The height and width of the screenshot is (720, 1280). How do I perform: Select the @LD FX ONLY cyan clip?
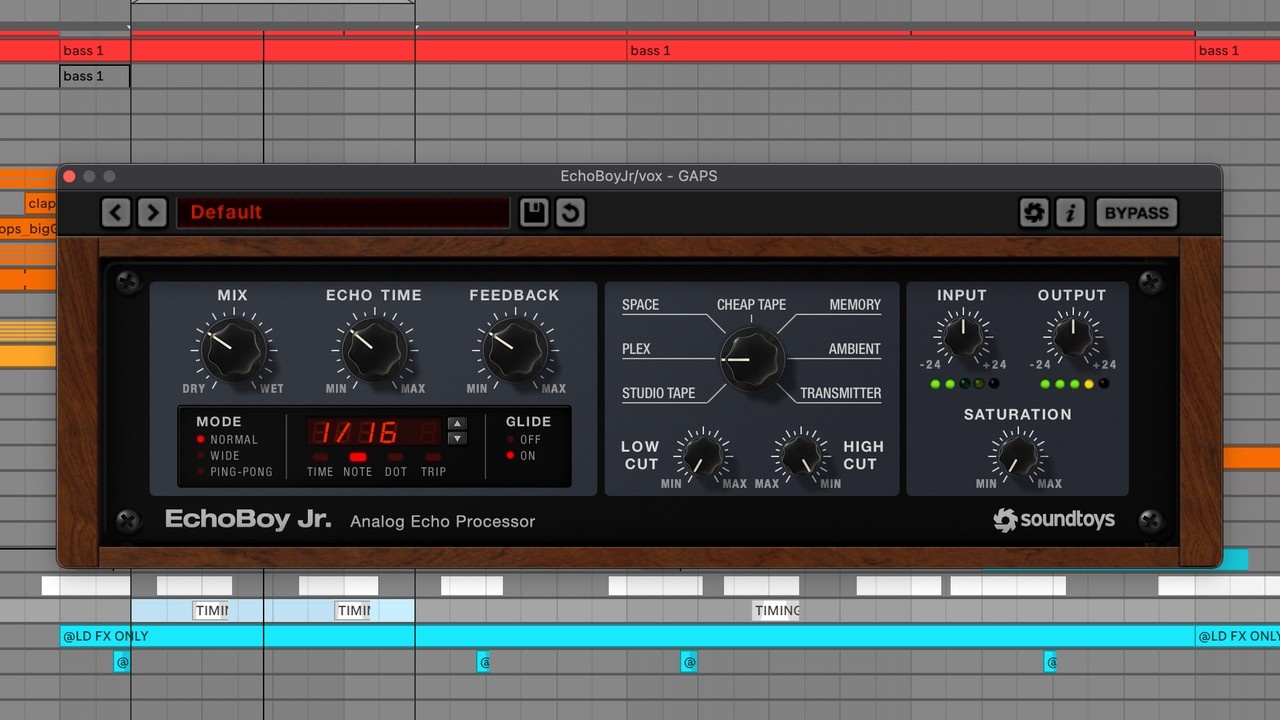coord(628,636)
